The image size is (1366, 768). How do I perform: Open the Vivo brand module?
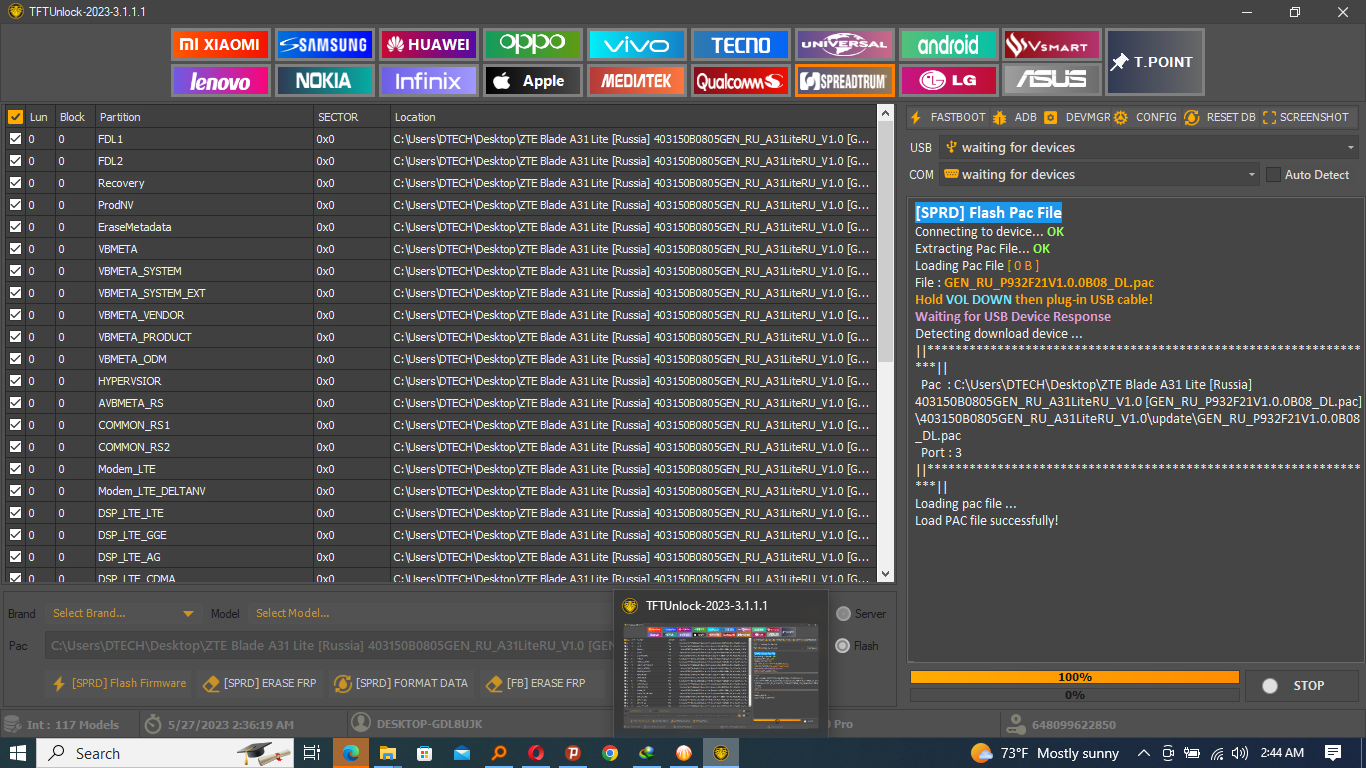coord(636,45)
